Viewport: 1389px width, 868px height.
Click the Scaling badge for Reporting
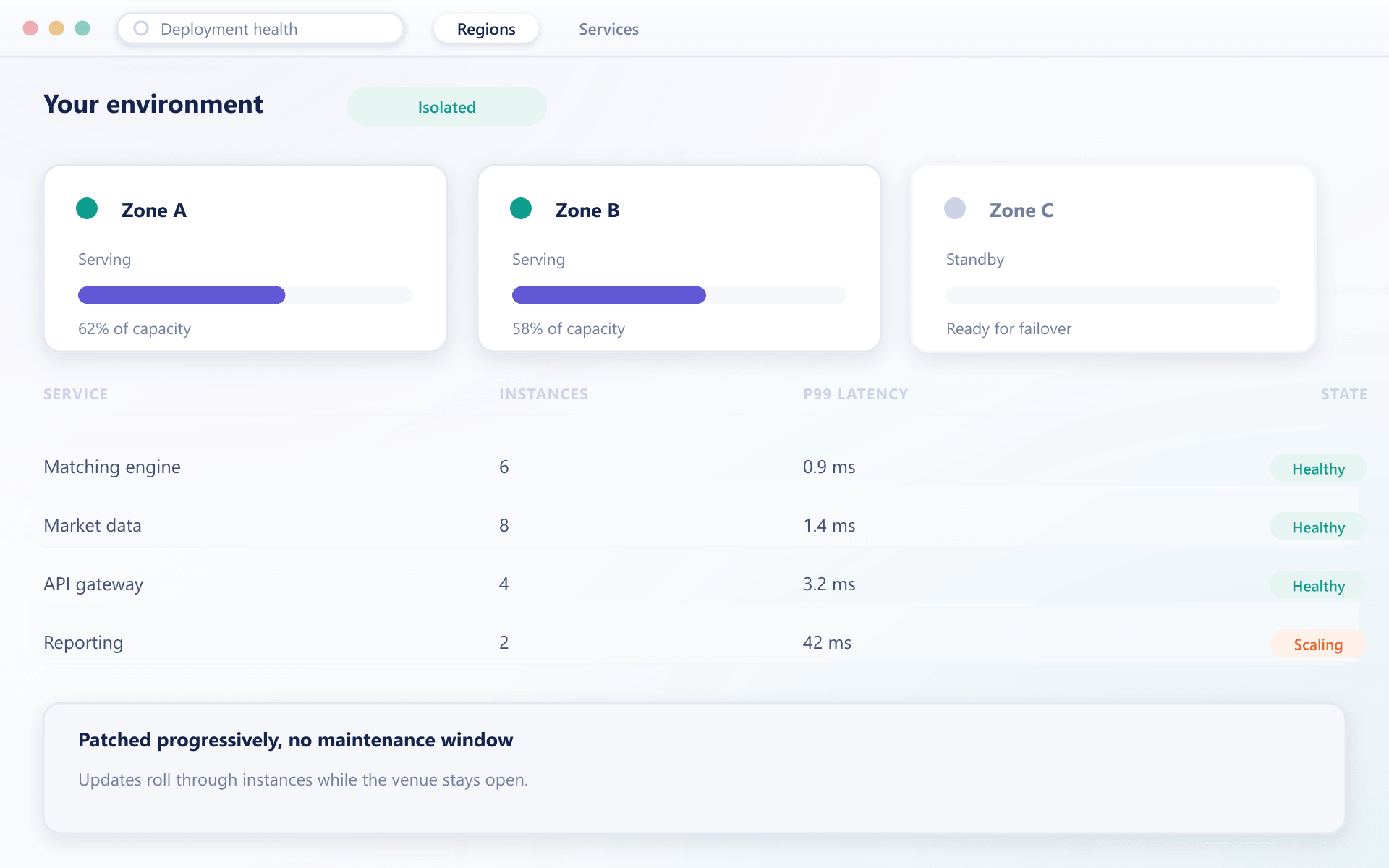coord(1318,644)
